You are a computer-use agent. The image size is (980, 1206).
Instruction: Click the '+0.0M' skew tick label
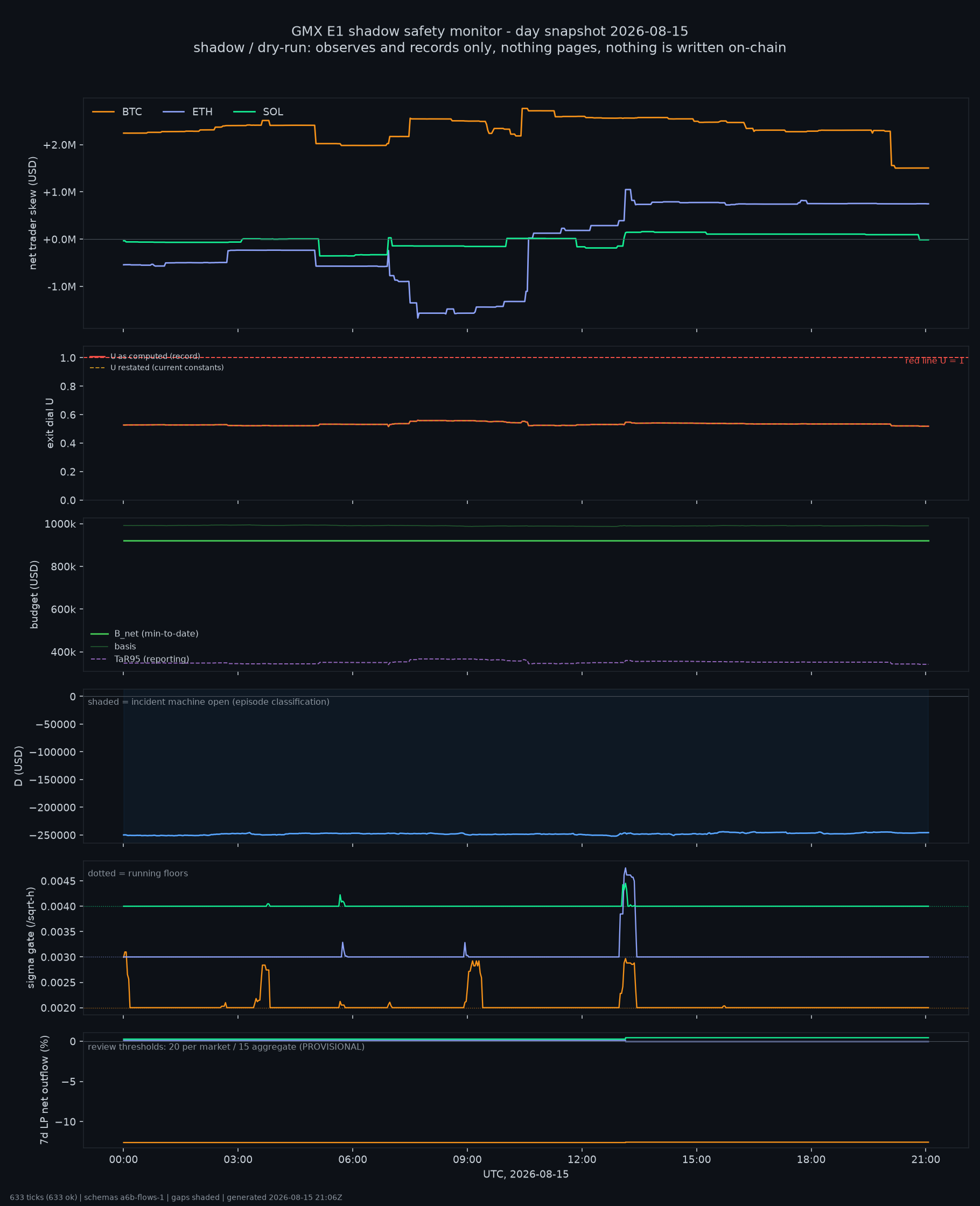click(x=59, y=239)
